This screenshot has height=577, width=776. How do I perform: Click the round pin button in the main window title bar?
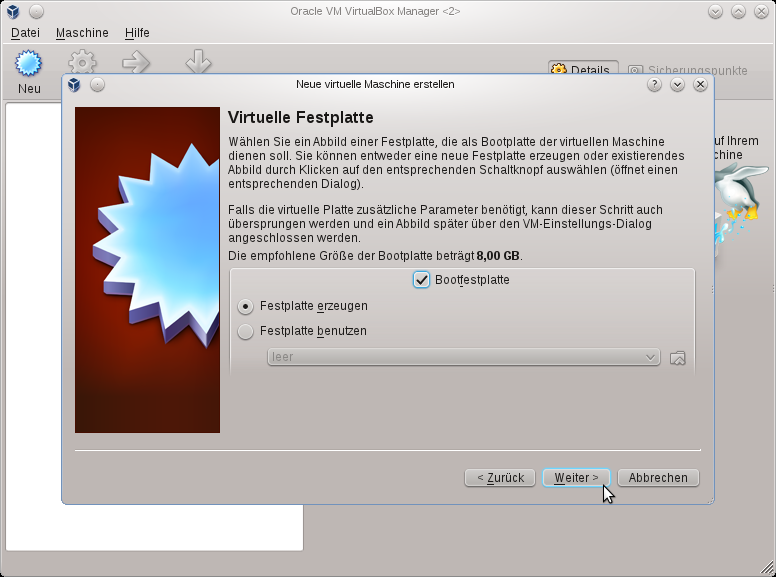(36, 11)
